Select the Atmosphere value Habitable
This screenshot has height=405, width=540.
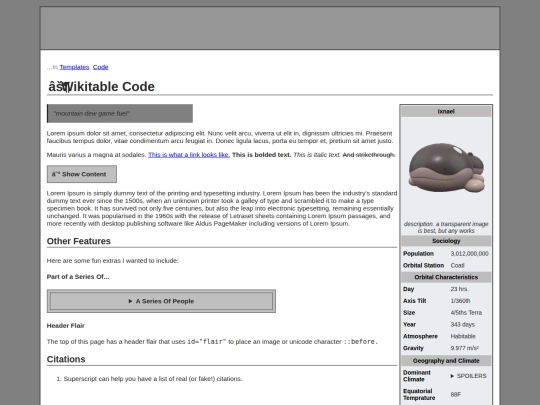463,336
